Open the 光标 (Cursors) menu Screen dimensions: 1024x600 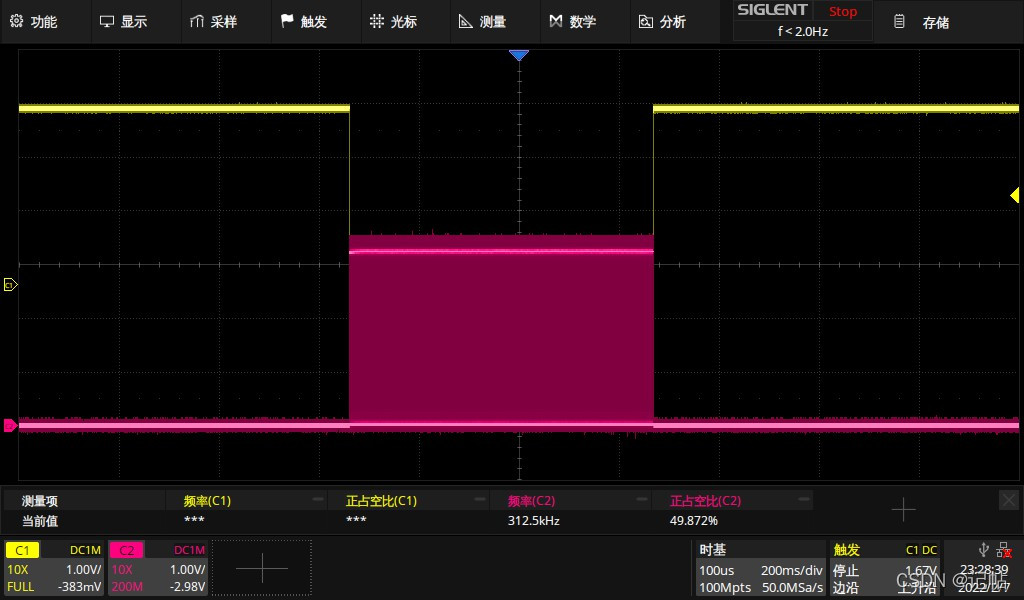click(x=394, y=22)
